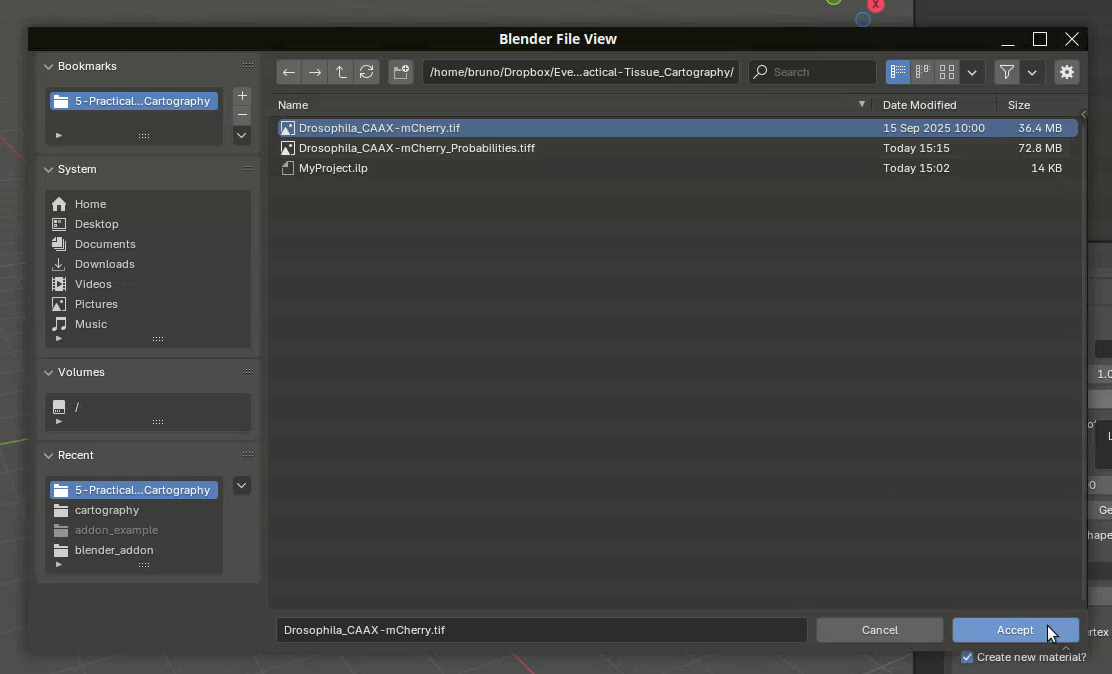Select Drosophila_CAAX-mCherry_Probabilities.tiff file
Viewport: 1112px width, 674px height.
[x=416, y=148]
